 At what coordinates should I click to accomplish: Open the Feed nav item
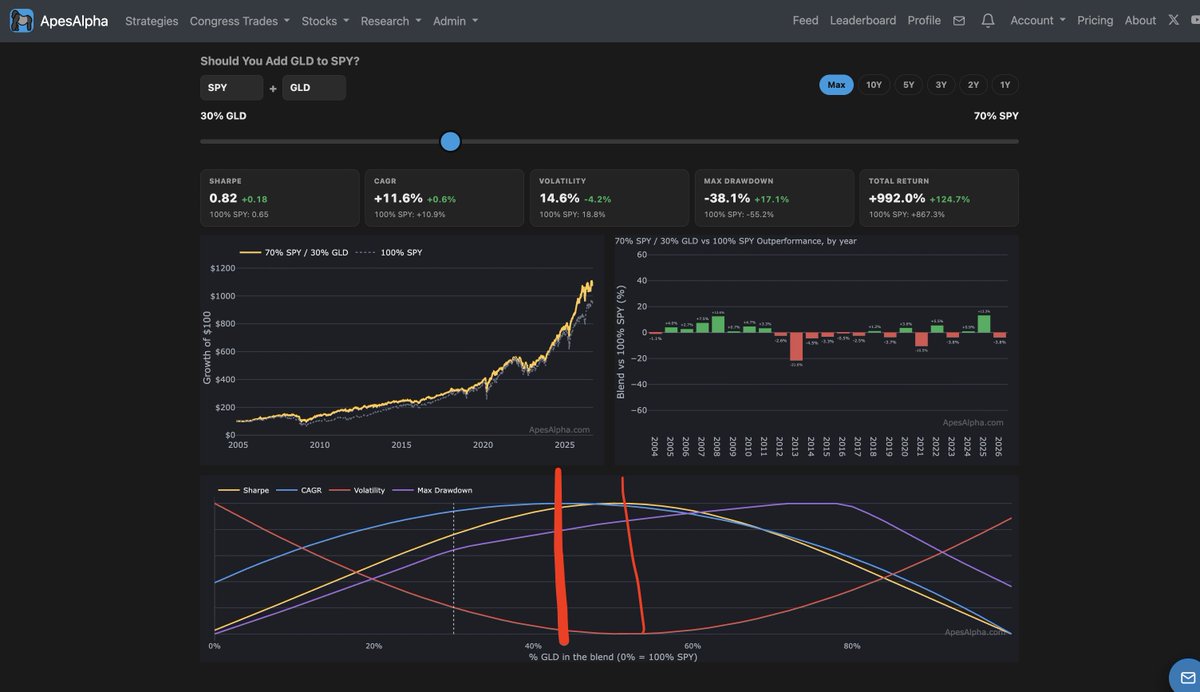pyautogui.click(x=805, y=20)
